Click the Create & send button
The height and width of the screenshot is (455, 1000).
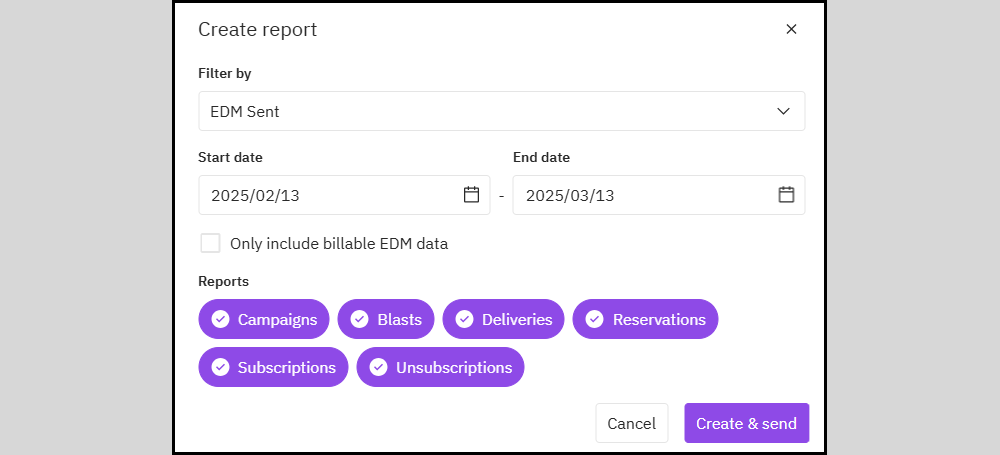[x=747, y=423]
